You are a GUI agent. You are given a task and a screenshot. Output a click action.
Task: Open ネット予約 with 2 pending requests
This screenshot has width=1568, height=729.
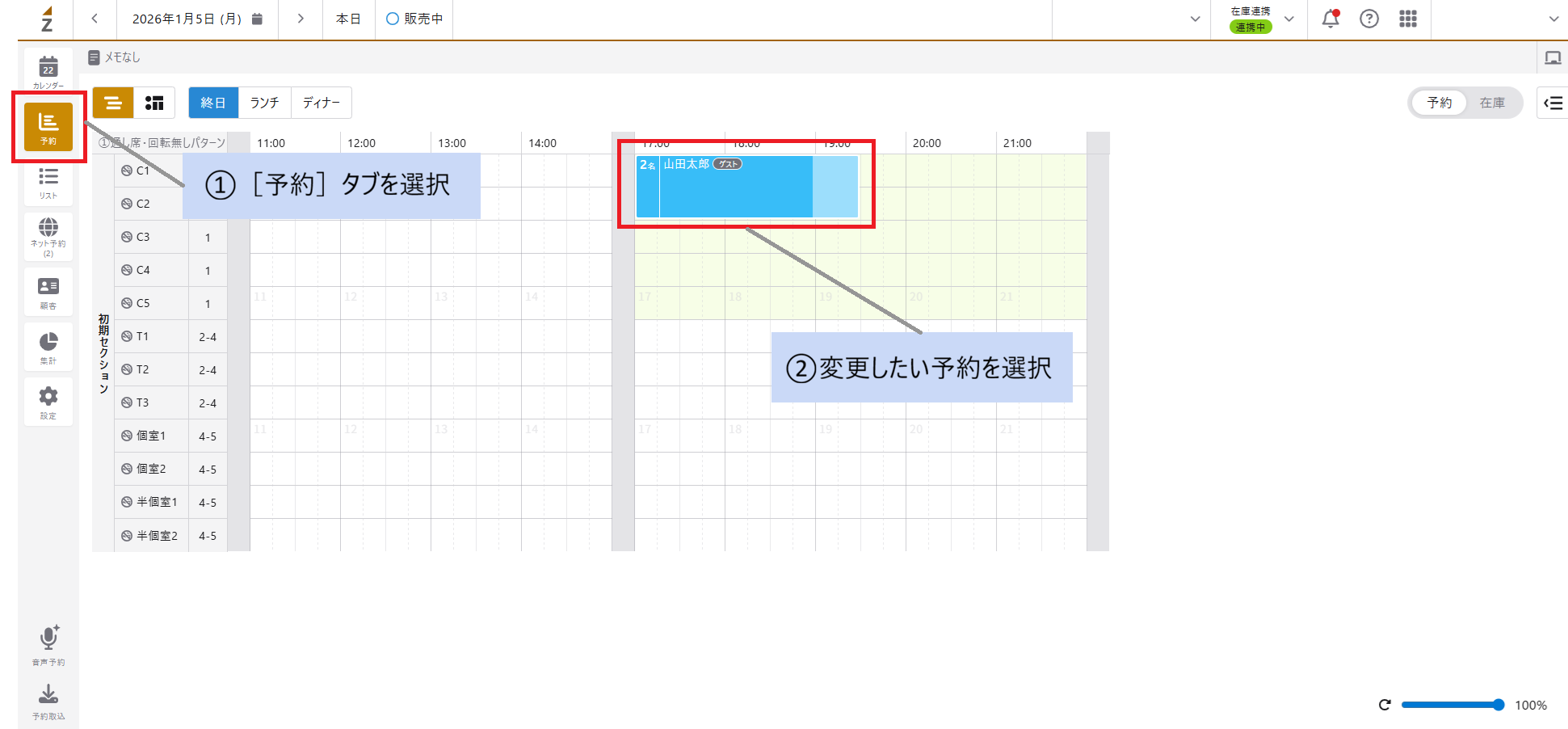pos(48,236)
